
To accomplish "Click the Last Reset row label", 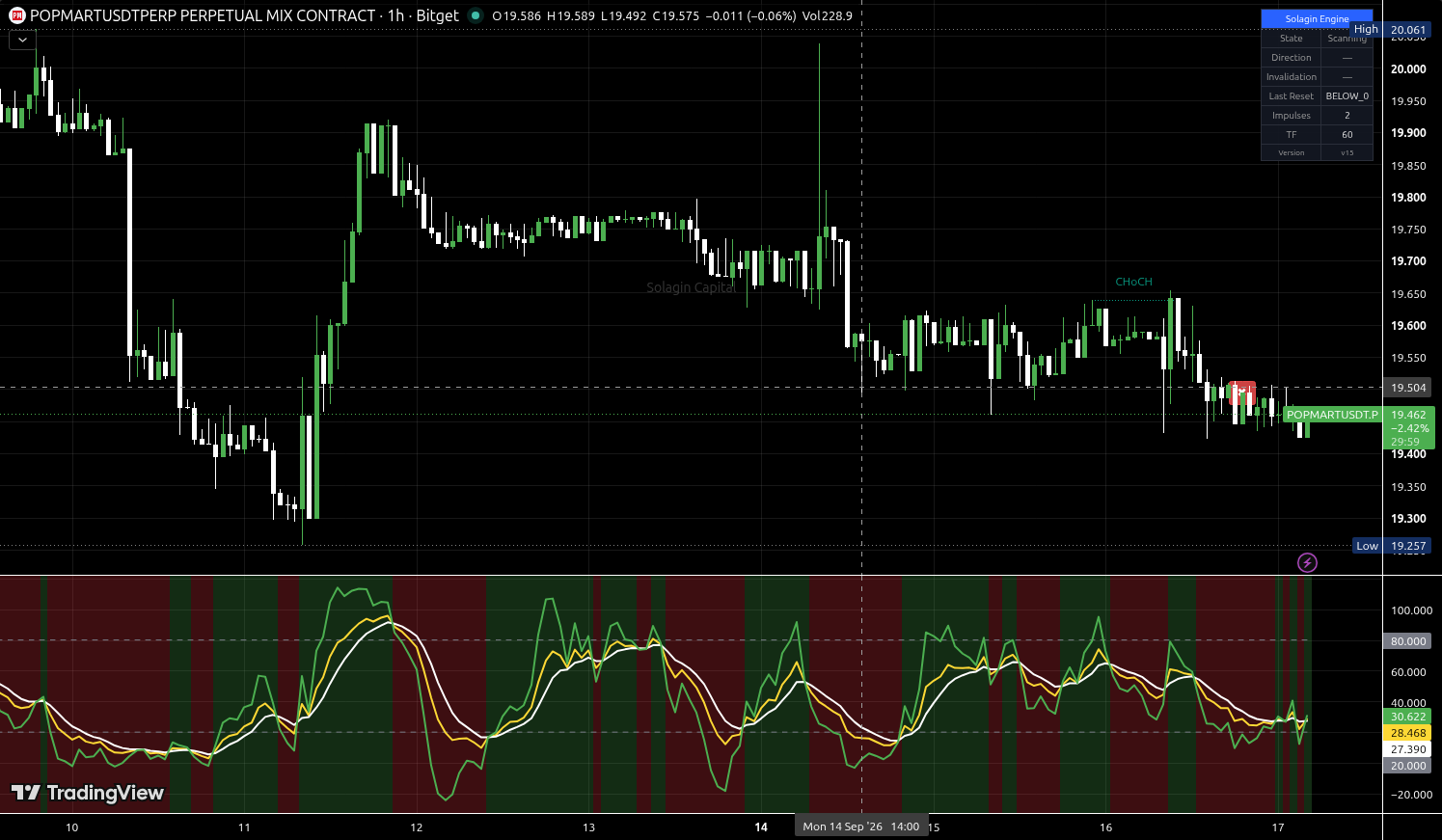I will [x=1292, y=96].
